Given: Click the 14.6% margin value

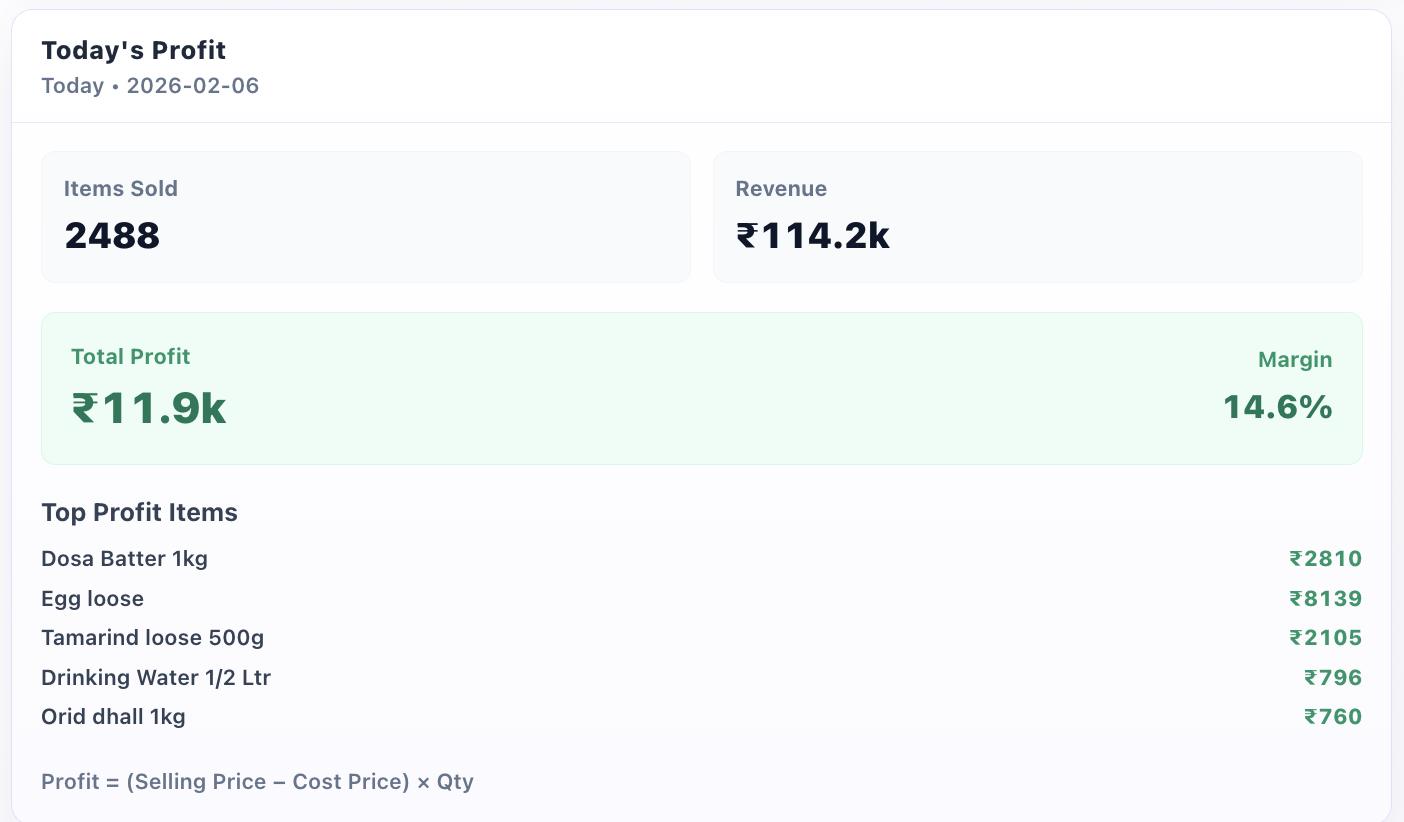Looking at the screenshot, I should coord(1278,407).
